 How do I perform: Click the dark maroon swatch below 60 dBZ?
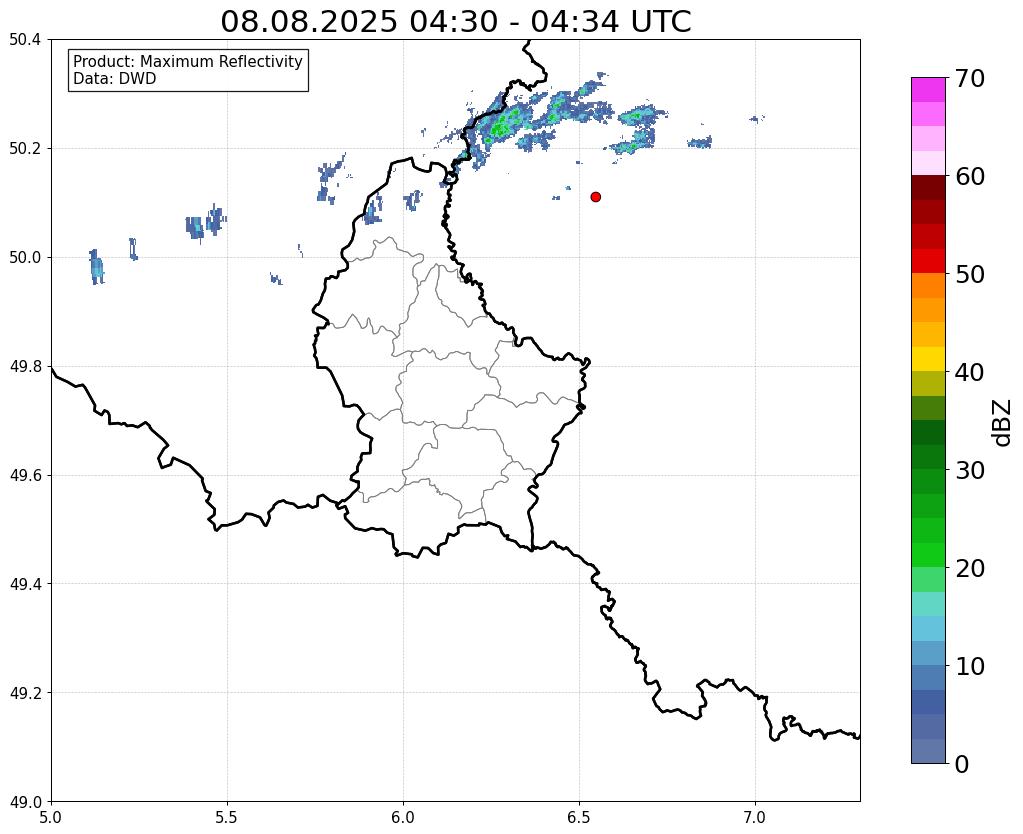click(928, 187)
